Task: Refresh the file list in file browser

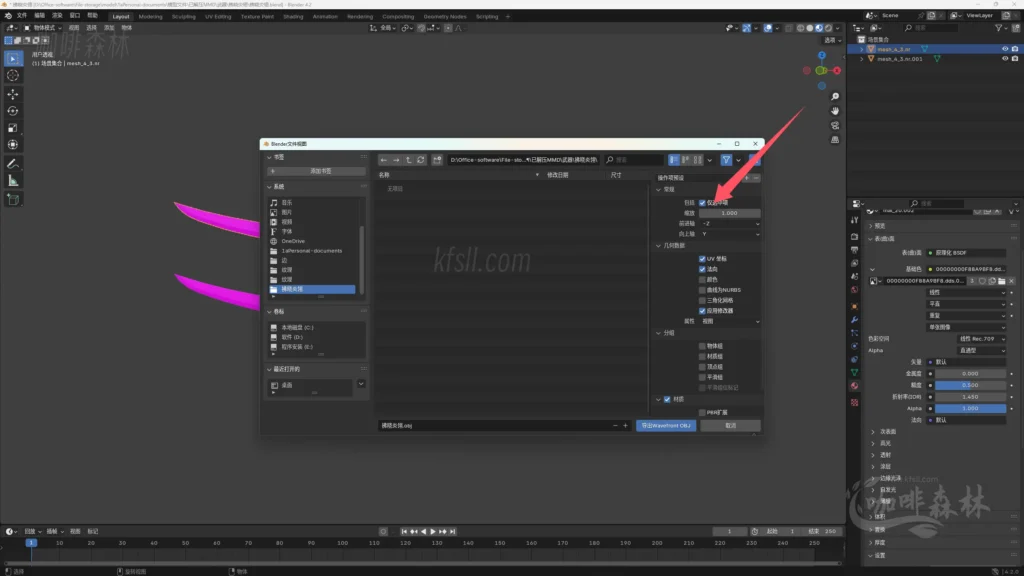Action: 421,160
